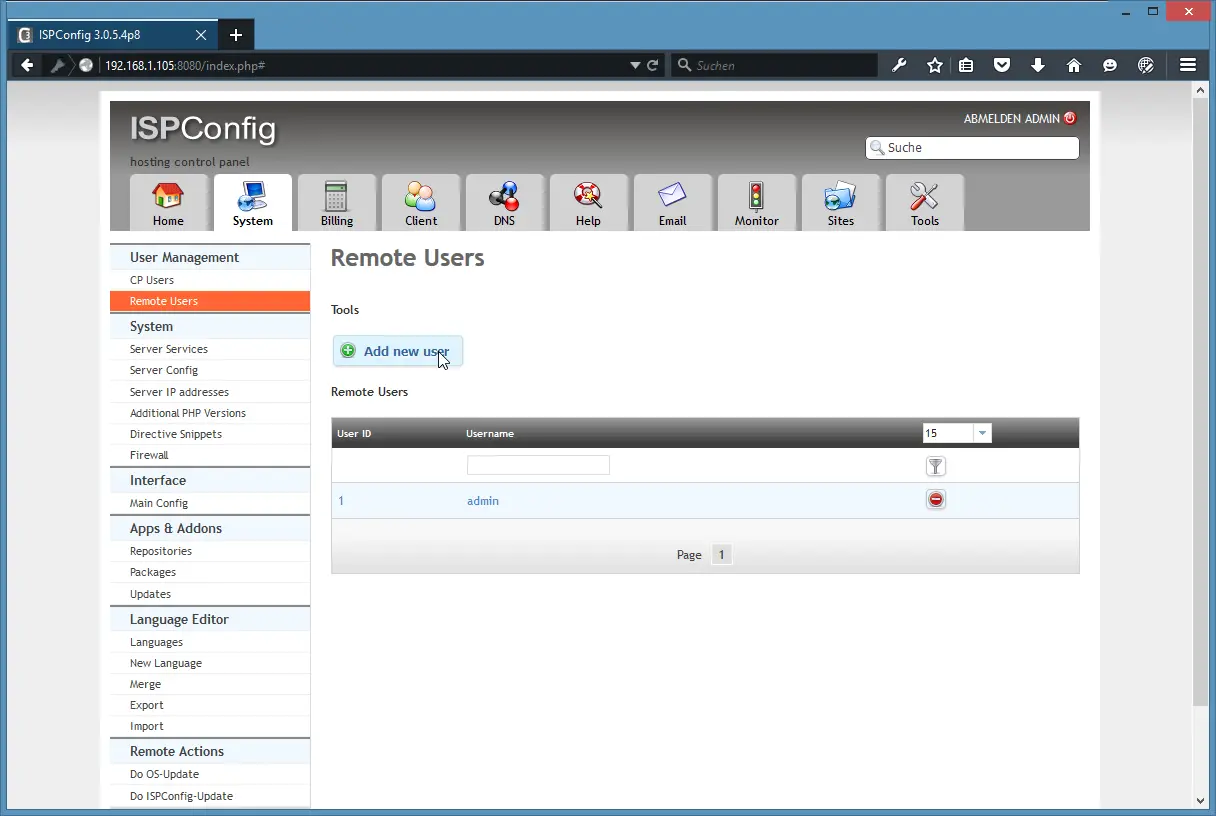Sort table by User ID column header

click(354, 434)
